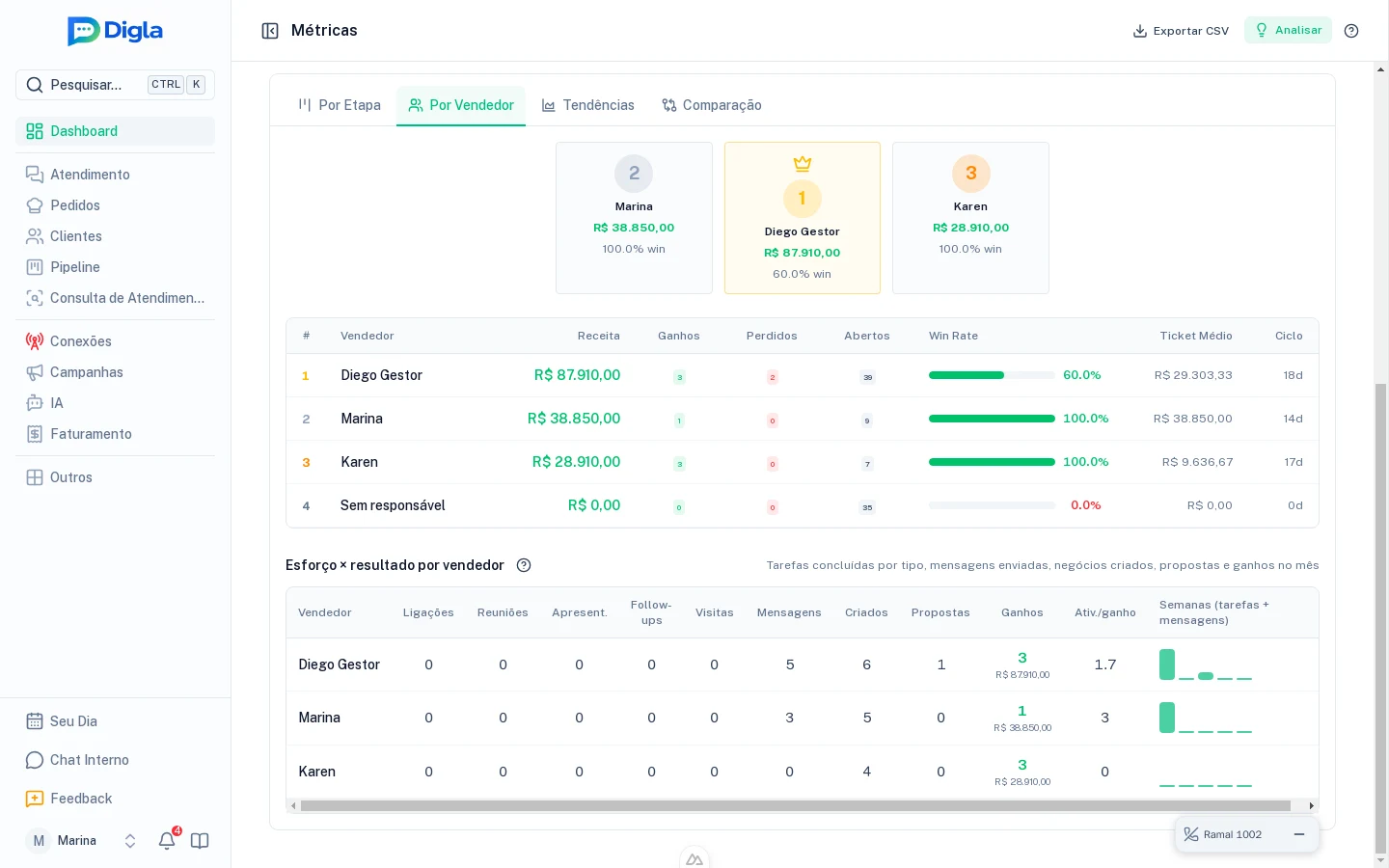1389x868 pixels.
Task: Click Diego Gestor first-place podium card
Action: (803, 218)
